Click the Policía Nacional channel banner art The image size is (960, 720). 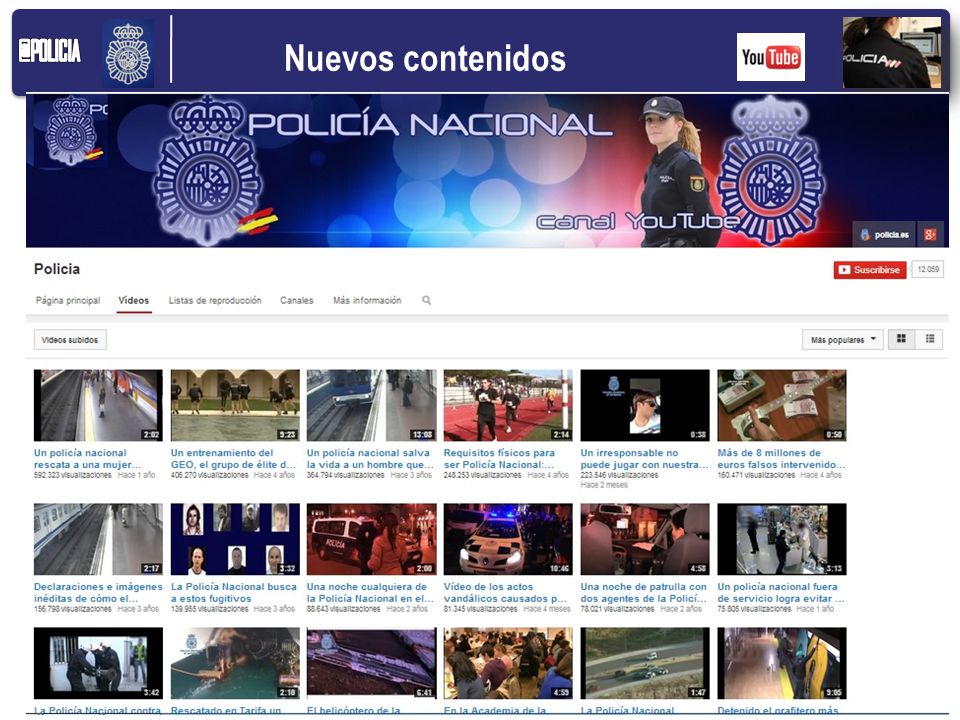click(487, 171)
